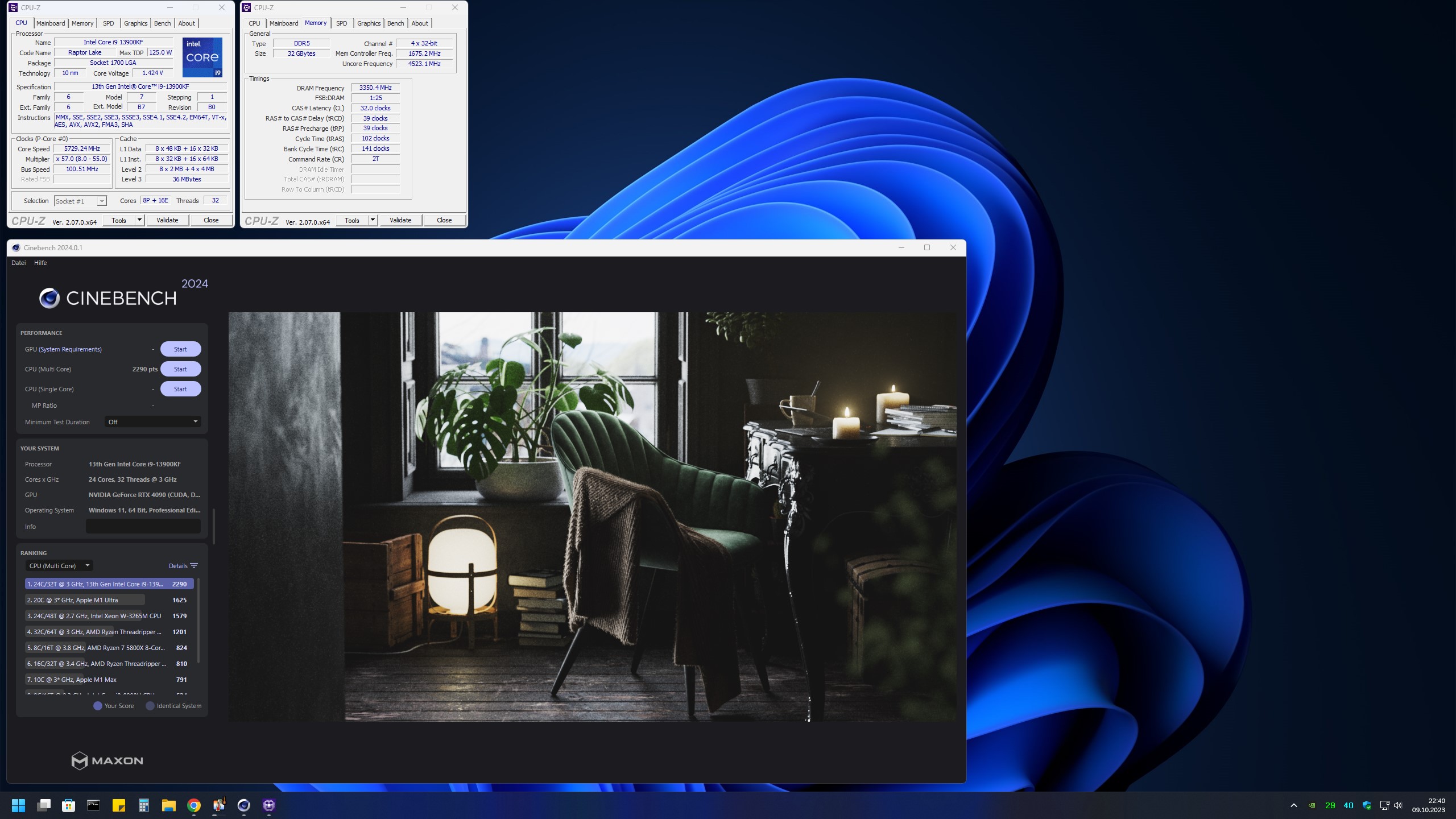
Task: Click the Cinebench title bar app icon
Action: point(16,248)
